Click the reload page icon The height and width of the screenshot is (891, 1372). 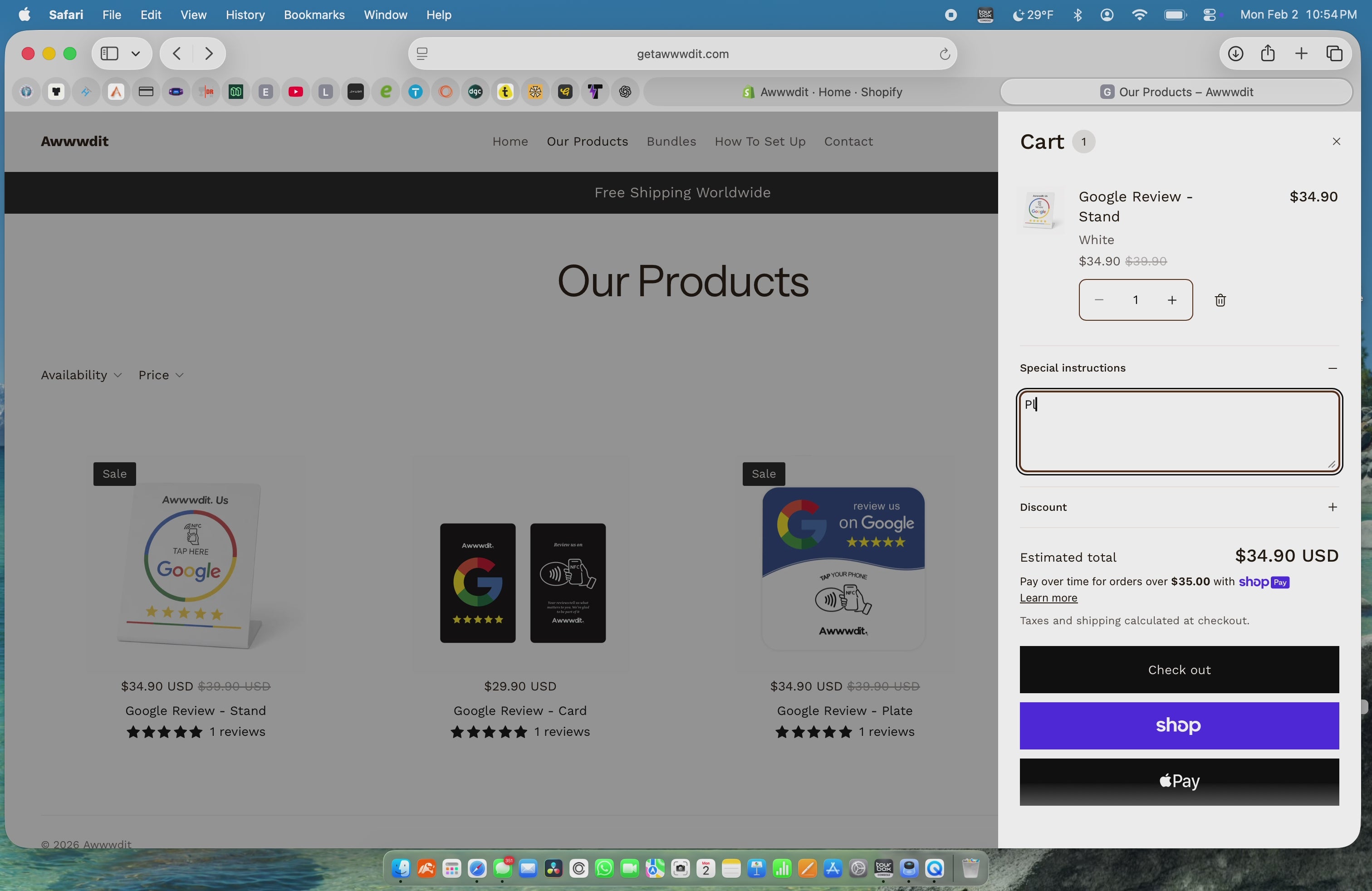[x=944, y=54]
